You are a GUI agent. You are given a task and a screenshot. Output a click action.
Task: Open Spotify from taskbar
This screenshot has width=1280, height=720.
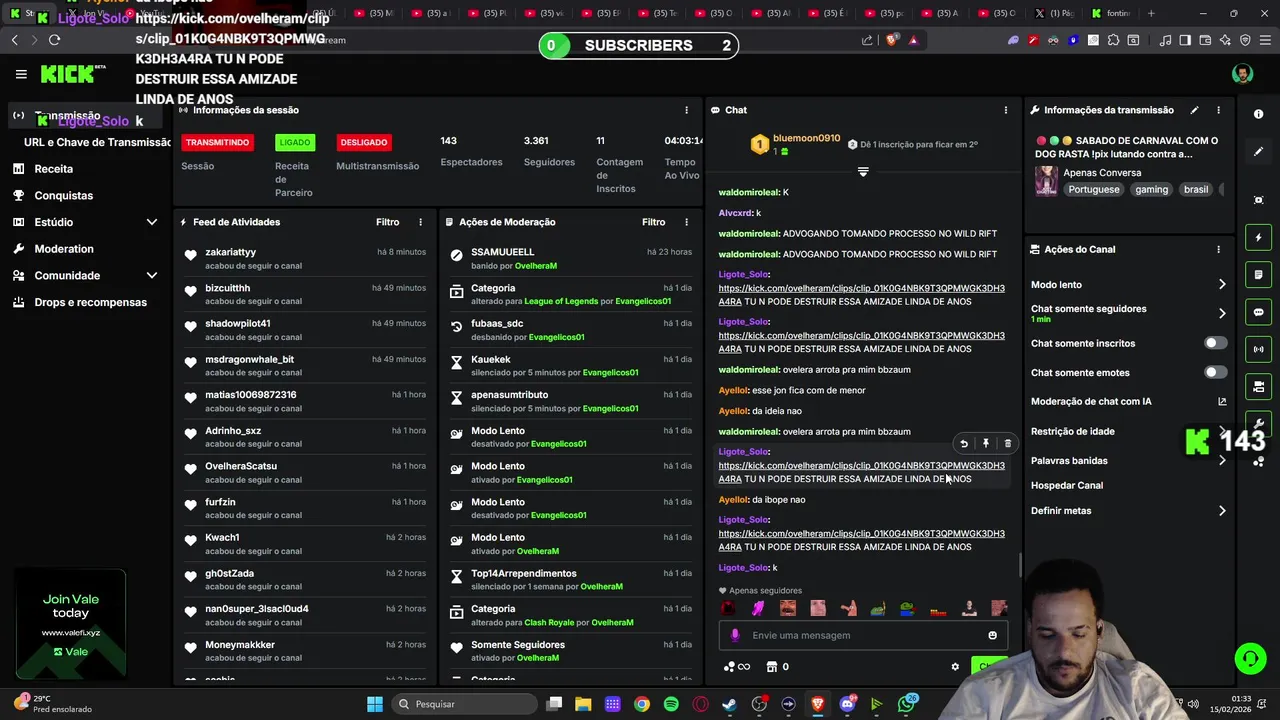click(671, 704)
